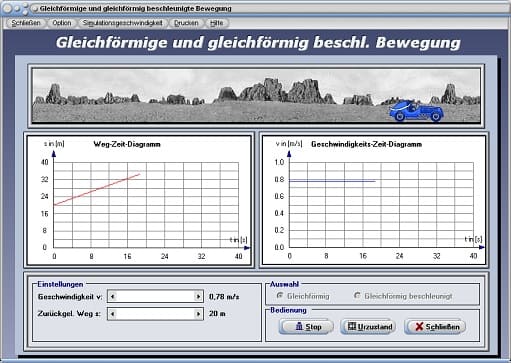The image size is (511, 363).
Task: Open the Schließen menu
Action: (x=26, y=23)
